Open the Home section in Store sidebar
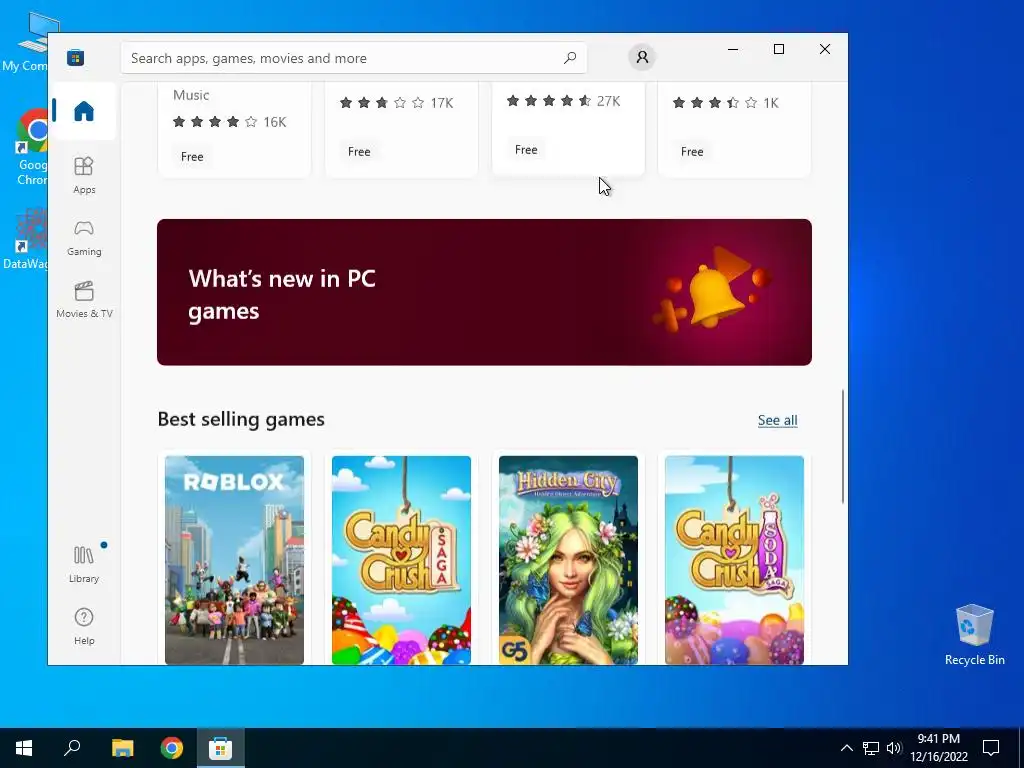 tap(84, 111)
